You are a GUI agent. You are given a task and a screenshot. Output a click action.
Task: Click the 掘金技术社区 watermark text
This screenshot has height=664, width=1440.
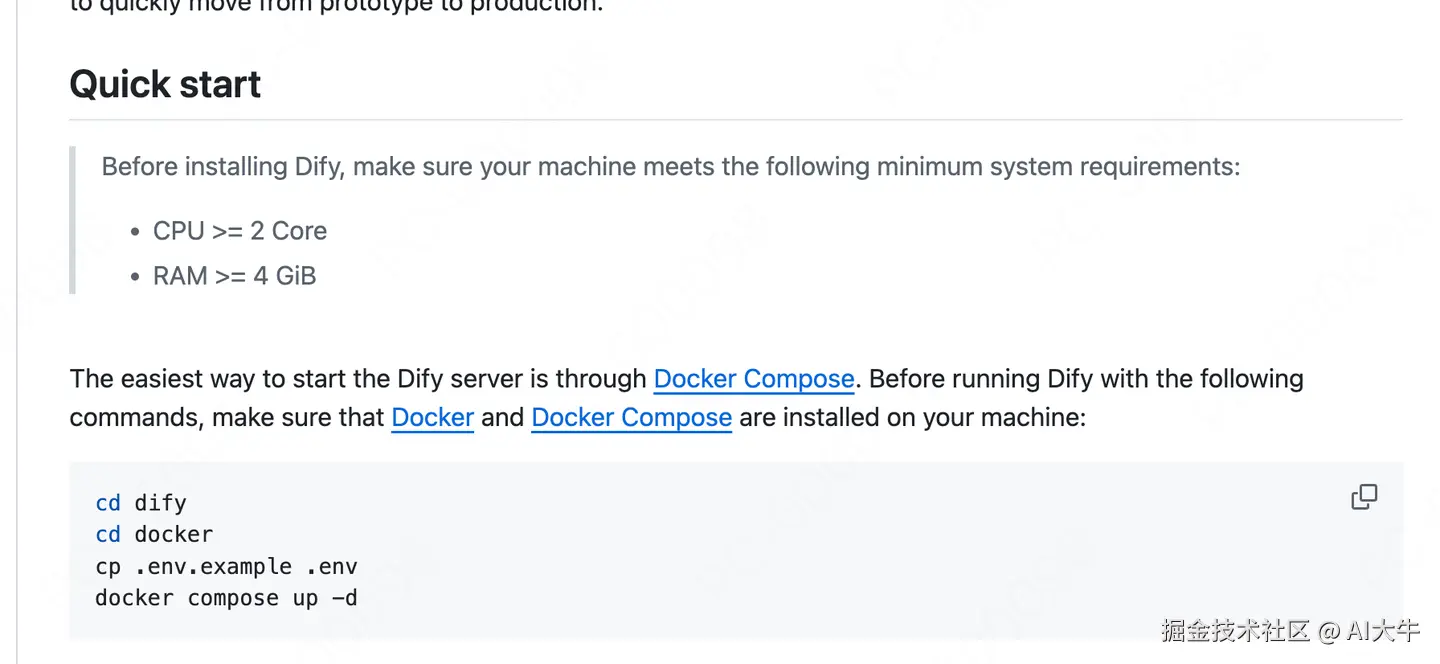(1235, 630)
